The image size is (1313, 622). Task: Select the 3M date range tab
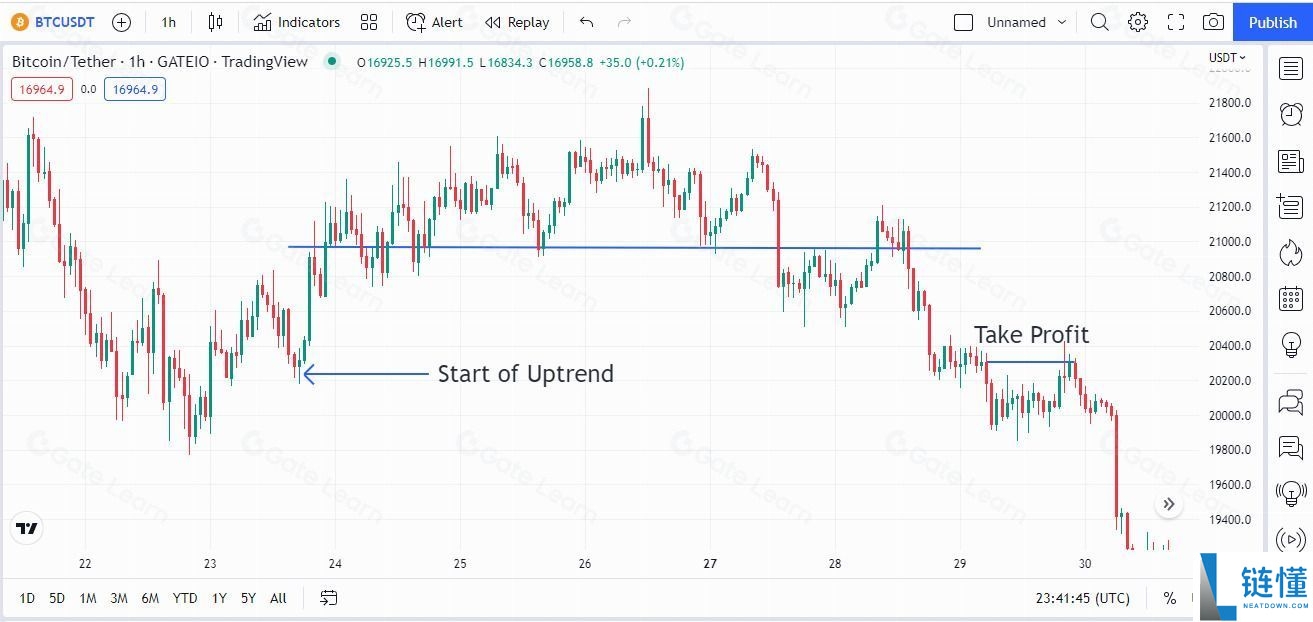coord(119,598)
